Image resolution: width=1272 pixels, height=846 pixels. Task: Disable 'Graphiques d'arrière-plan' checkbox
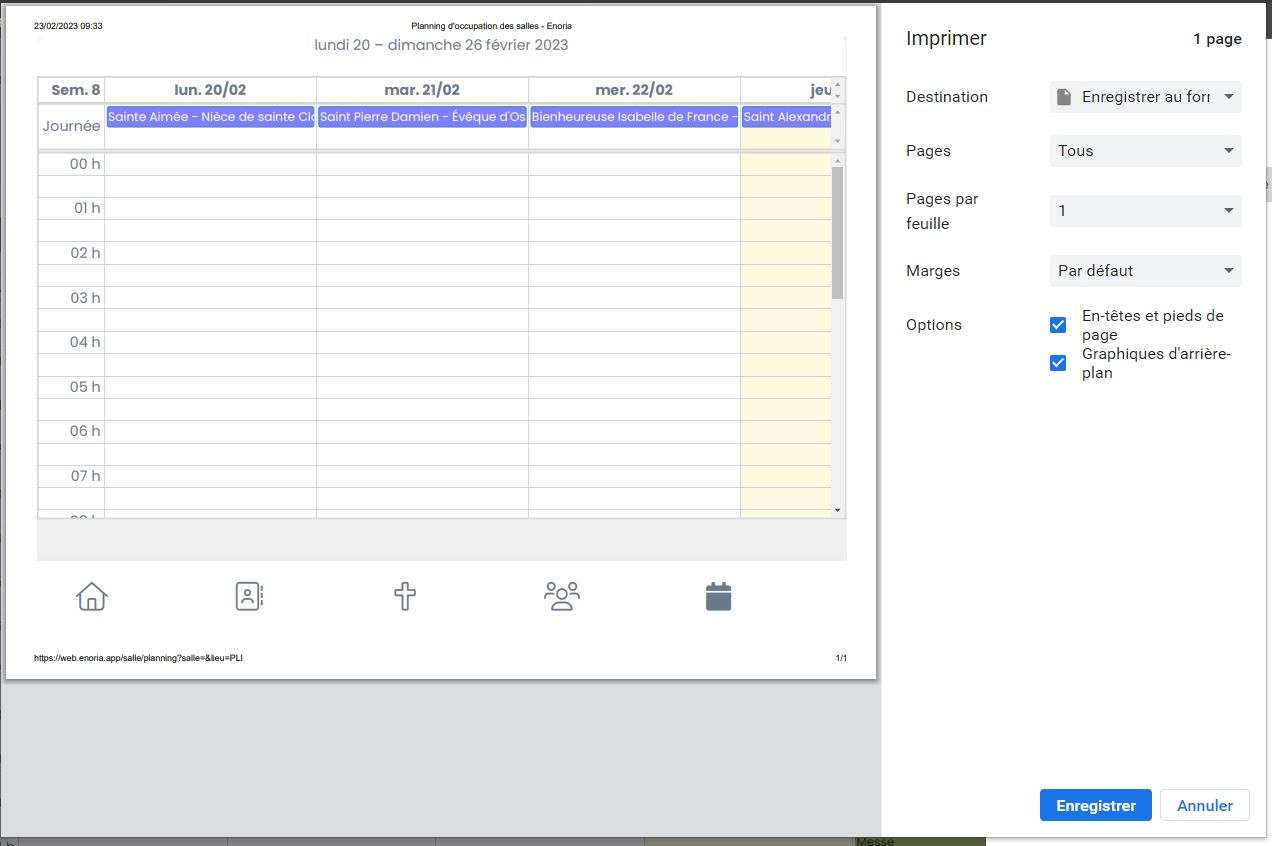tap(1058, 363)
